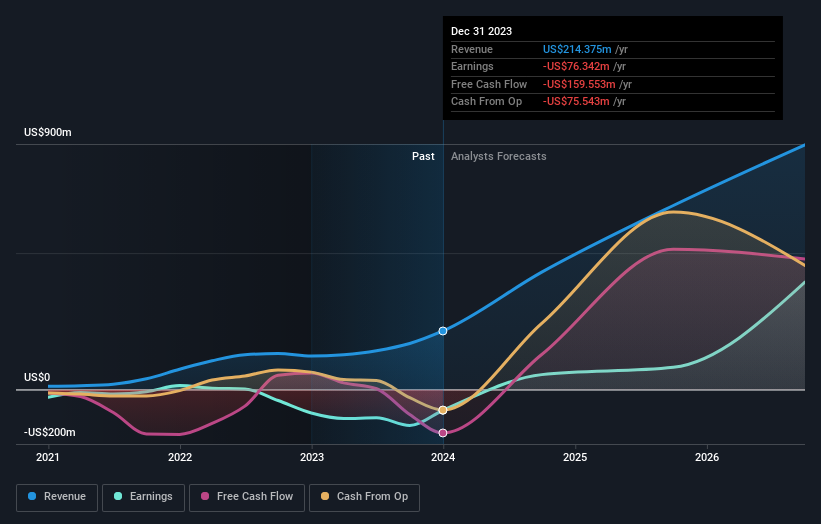Click the blue Revenue data point at 2024
Viewport: 821px width, 524px height.
(x=443, y=331)
